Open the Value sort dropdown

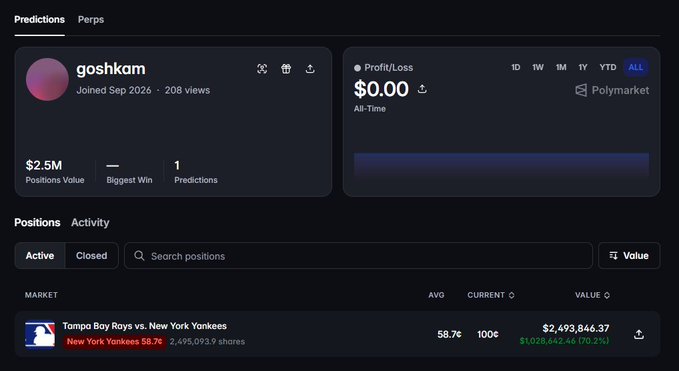(x=629, y=255)
